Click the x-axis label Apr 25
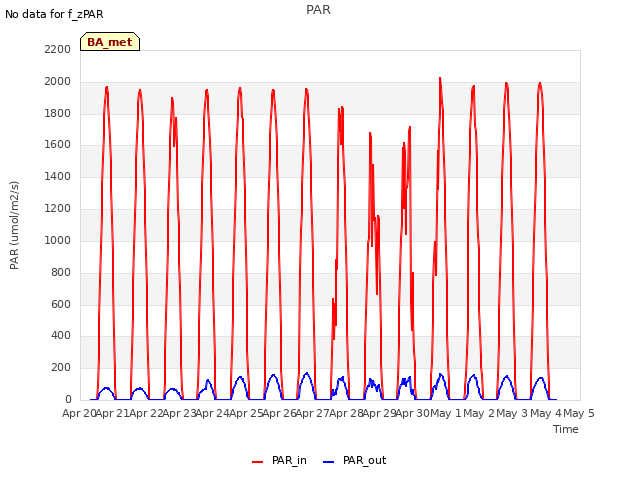Viewport: 640px width, 480px height. (246, 413)
